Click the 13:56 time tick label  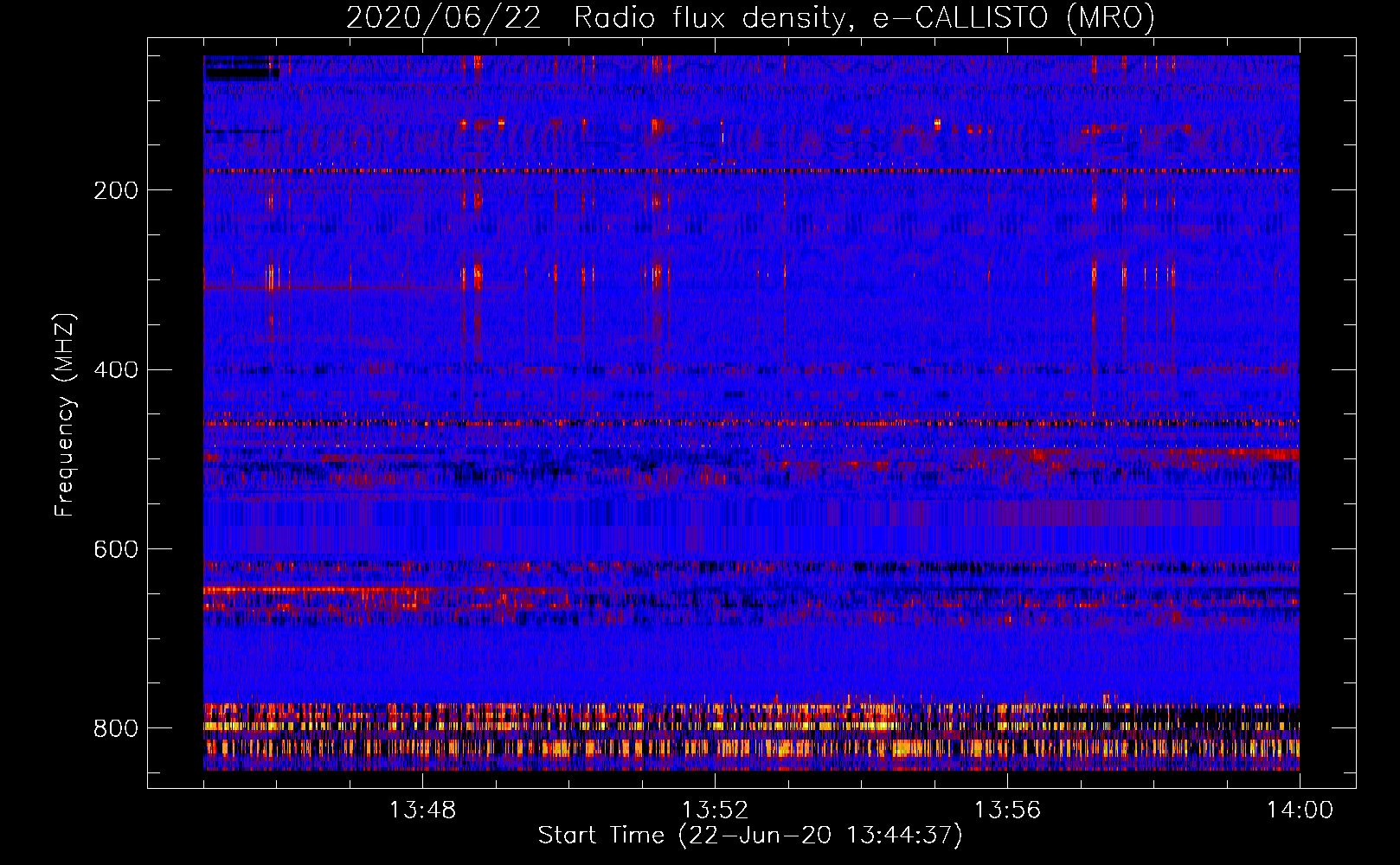coord(1007,811)
